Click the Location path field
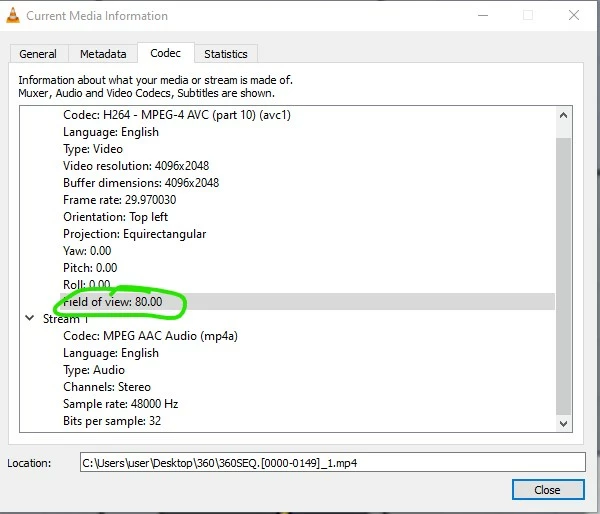 333,463
